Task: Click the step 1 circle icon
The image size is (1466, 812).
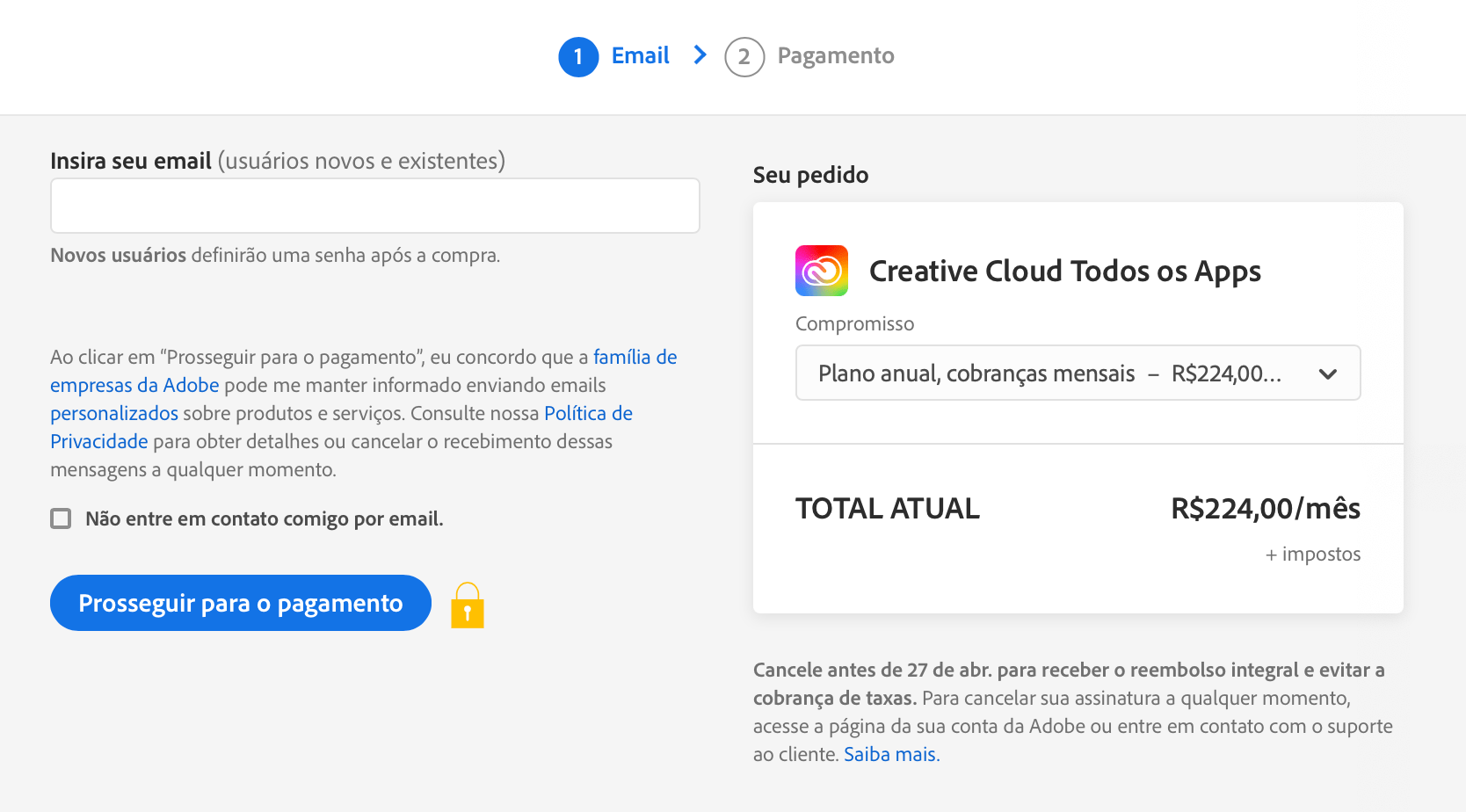Action: [578, 57]
